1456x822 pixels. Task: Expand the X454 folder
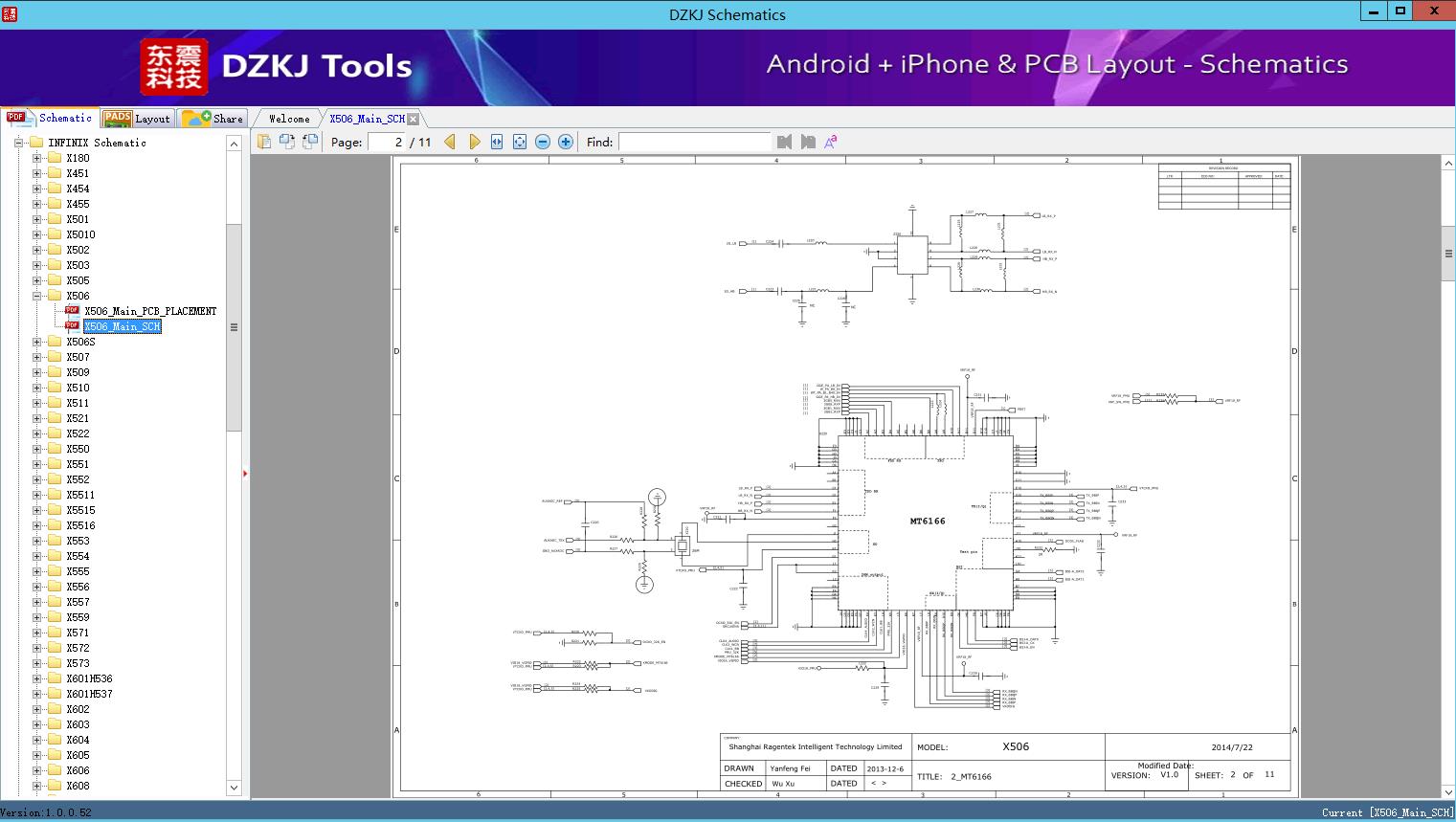[36, 189]
